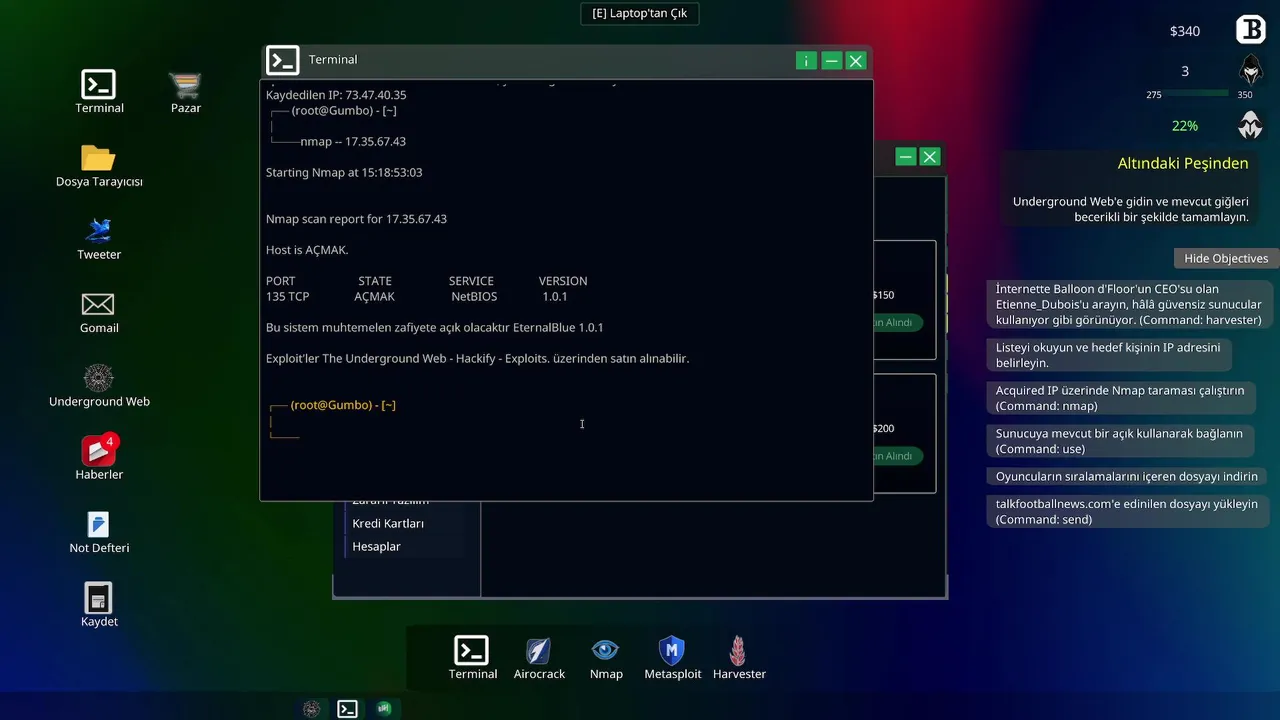The width and height of the screenshot is (1280, 720).
Task: Launch Metasploit shield icon in dock
Action: tap(672, 658)
